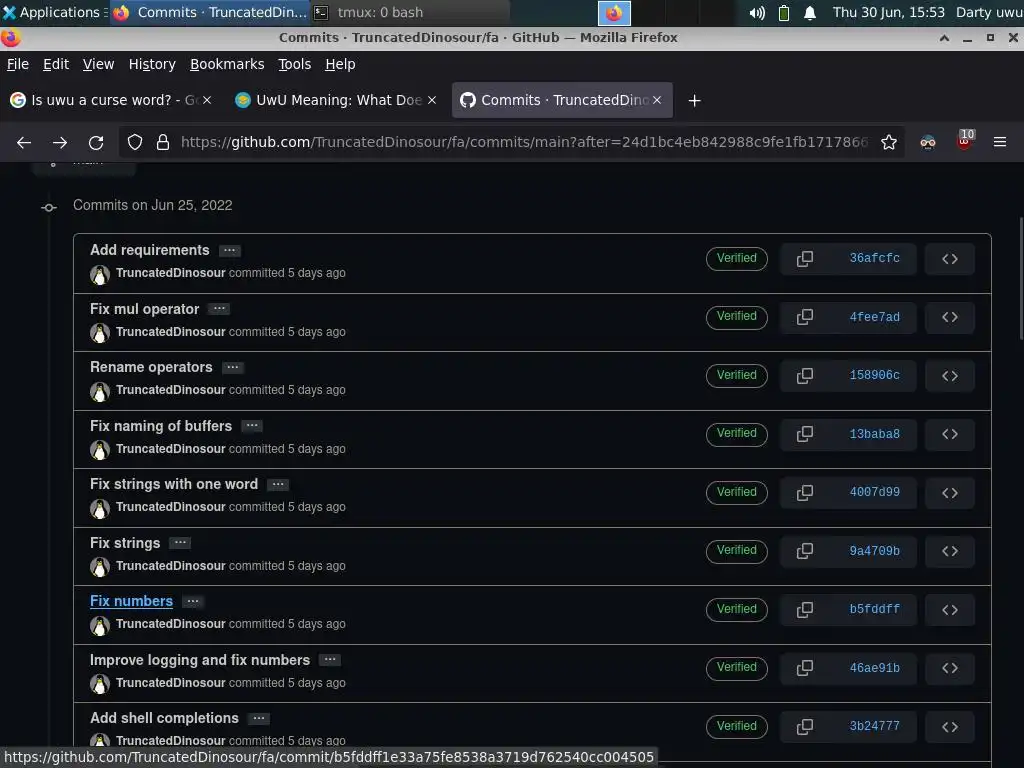Open extension icon with 10 badge
The image size is (1024, 768).
[965, 140]
